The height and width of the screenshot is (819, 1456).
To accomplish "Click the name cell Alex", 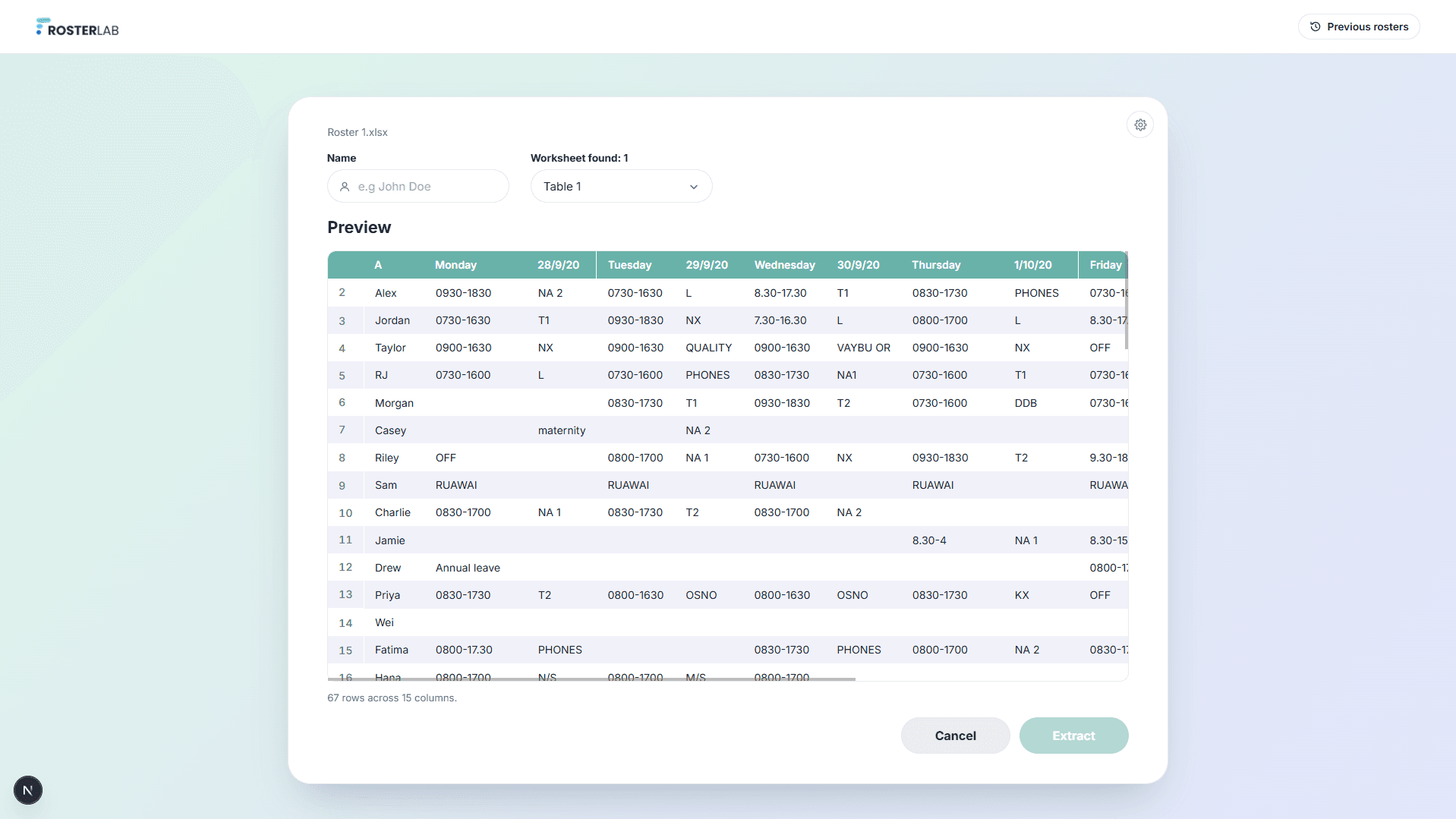I will [386, 293].
